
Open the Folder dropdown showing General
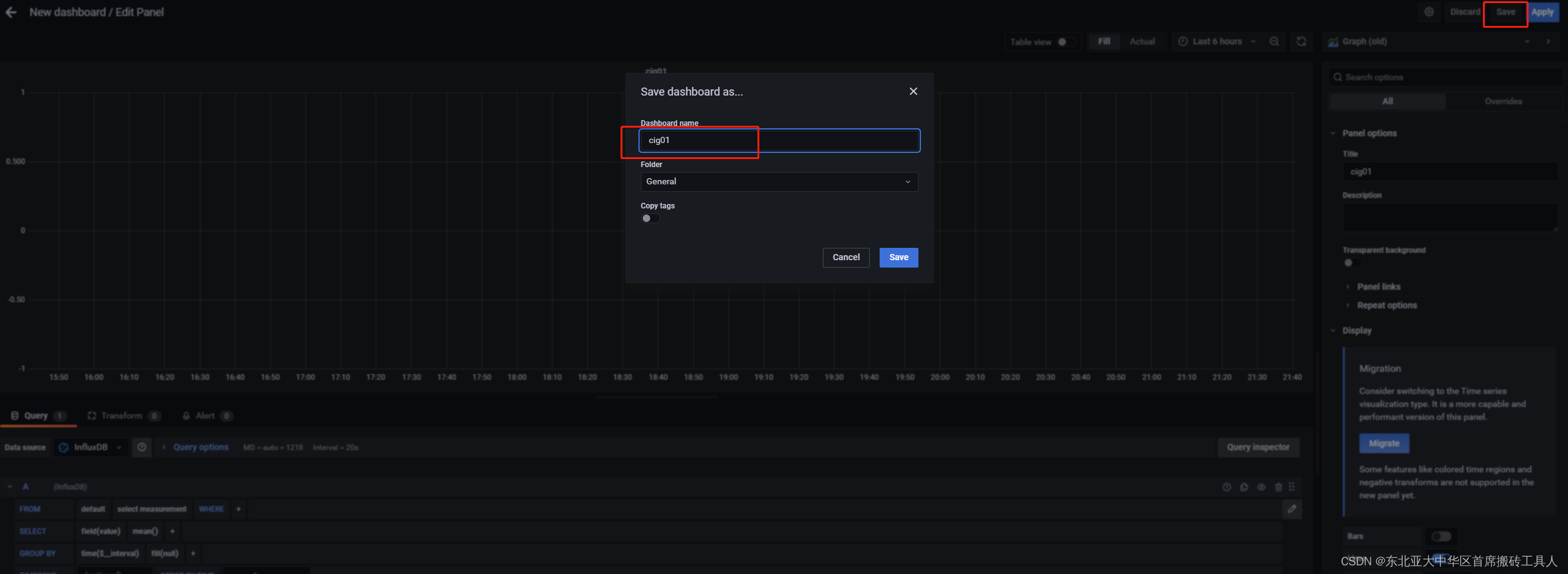pos(779,182)
